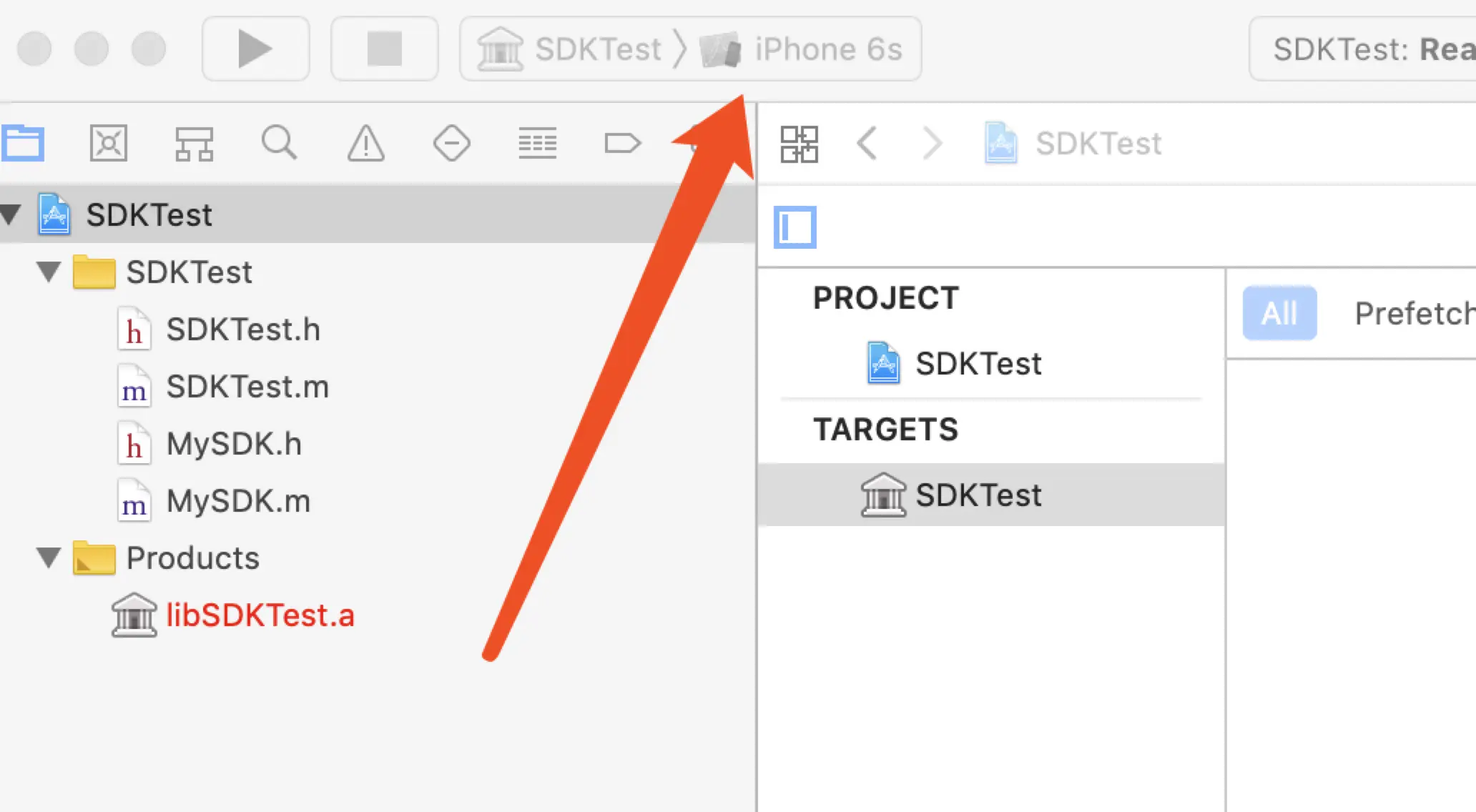Click the Run play button
1476x812 pixels.
255,49
